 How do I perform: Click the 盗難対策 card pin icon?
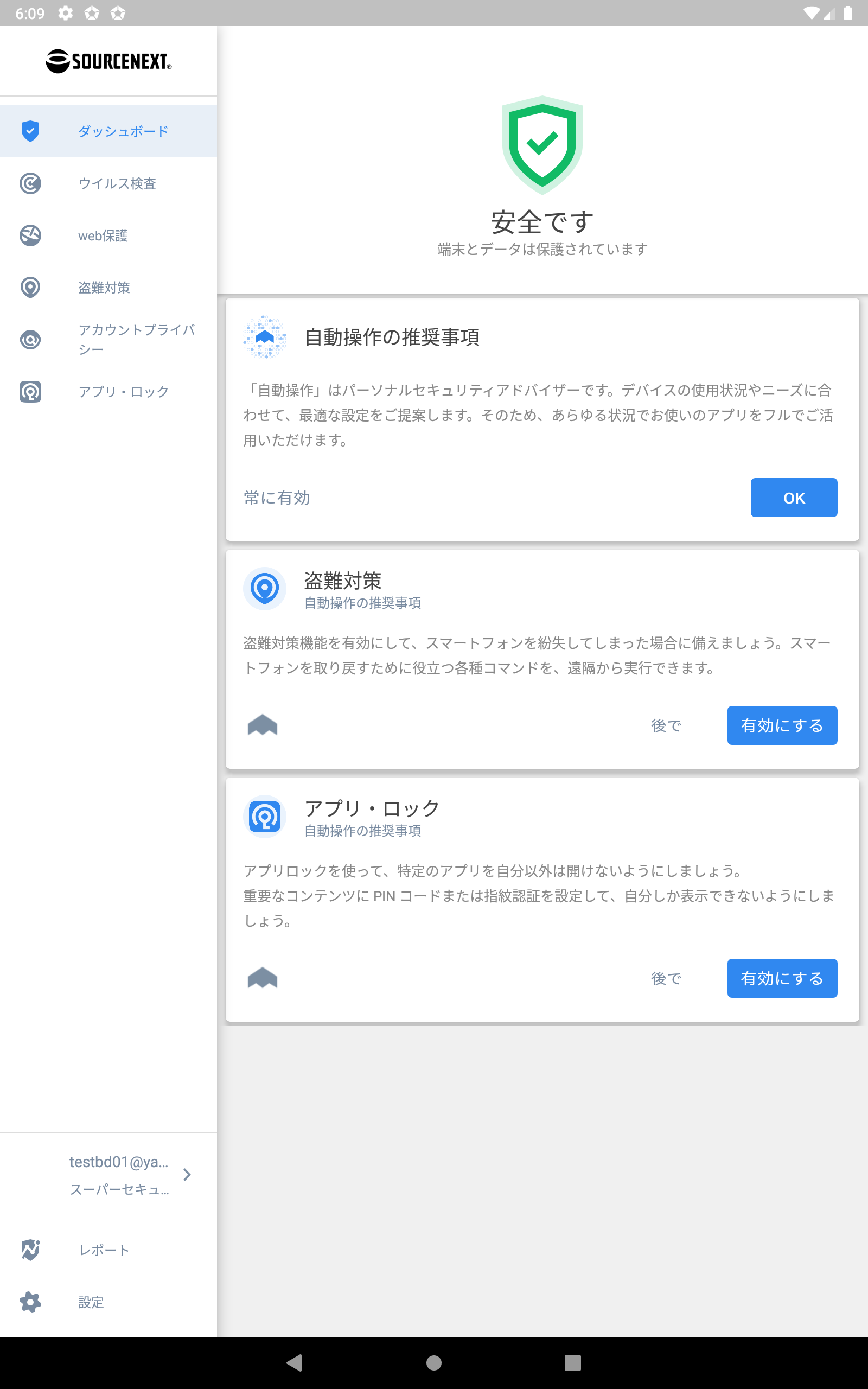[265, 589]
